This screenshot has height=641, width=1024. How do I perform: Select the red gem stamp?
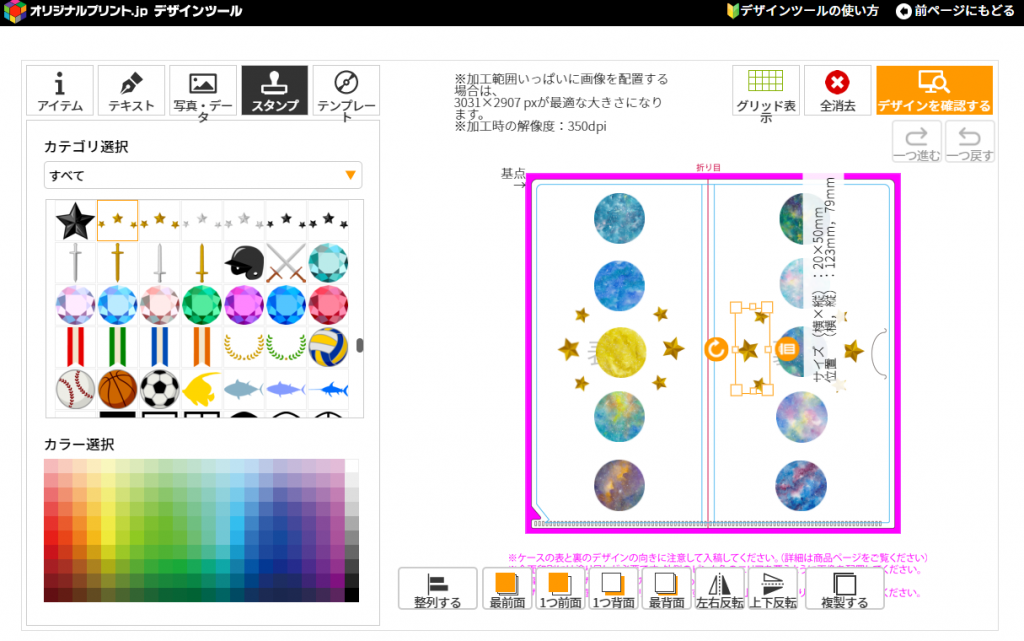(x=328, y=305)
